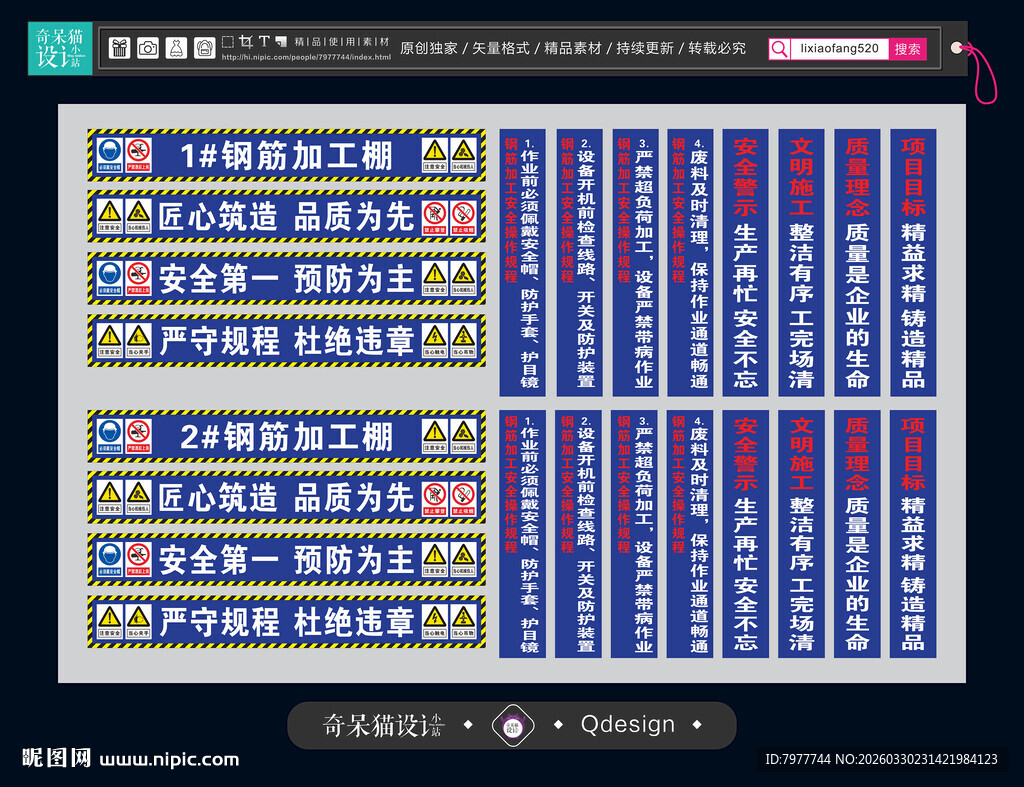Click the handbag icon in toolbar
The height and width of the screenshot is (787, 1024).
[x=205, y=47]
